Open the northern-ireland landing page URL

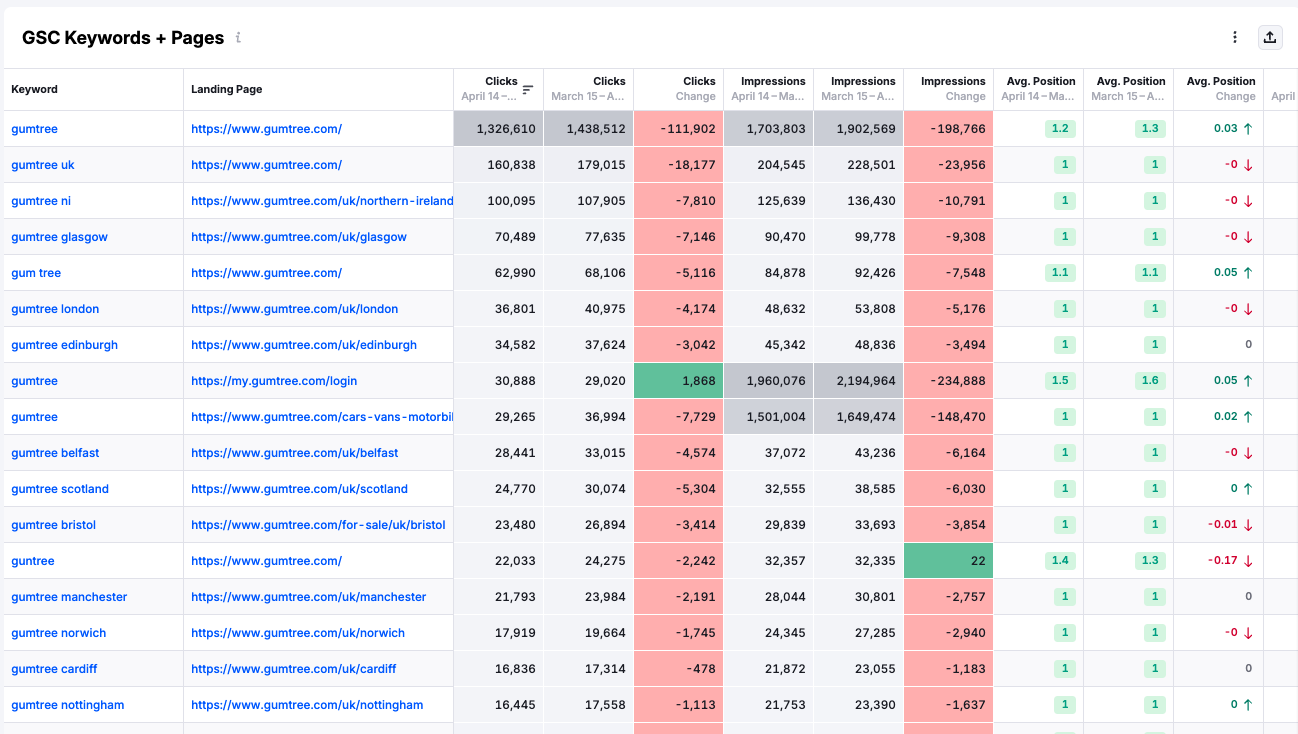coord(322,201)
